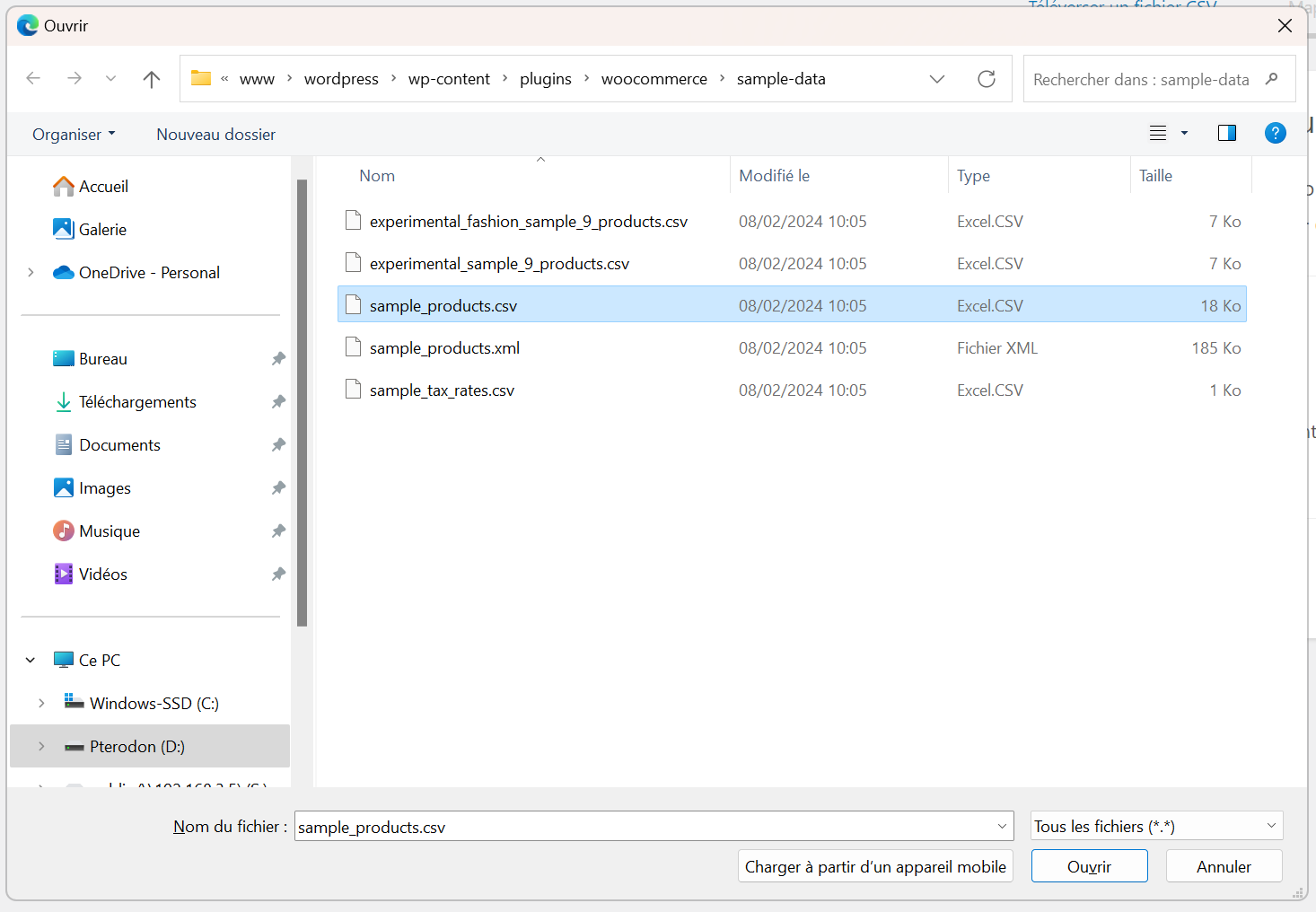The image size is (1316, 912).
Task: Click the blue Help question mark icon
Action: (1275, 134)
